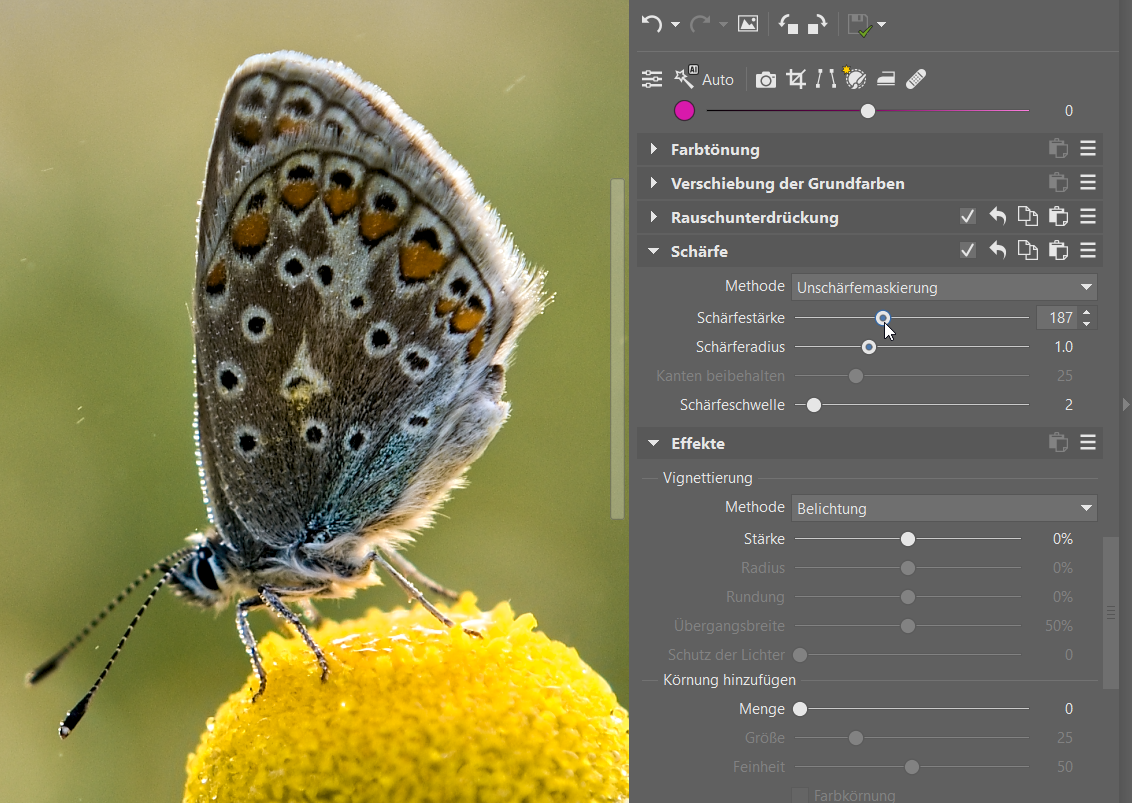Choose the perspective lines tool
The height and width of the screenshot is (803, 1132).
pyautogui.click(x=825, y=79)
